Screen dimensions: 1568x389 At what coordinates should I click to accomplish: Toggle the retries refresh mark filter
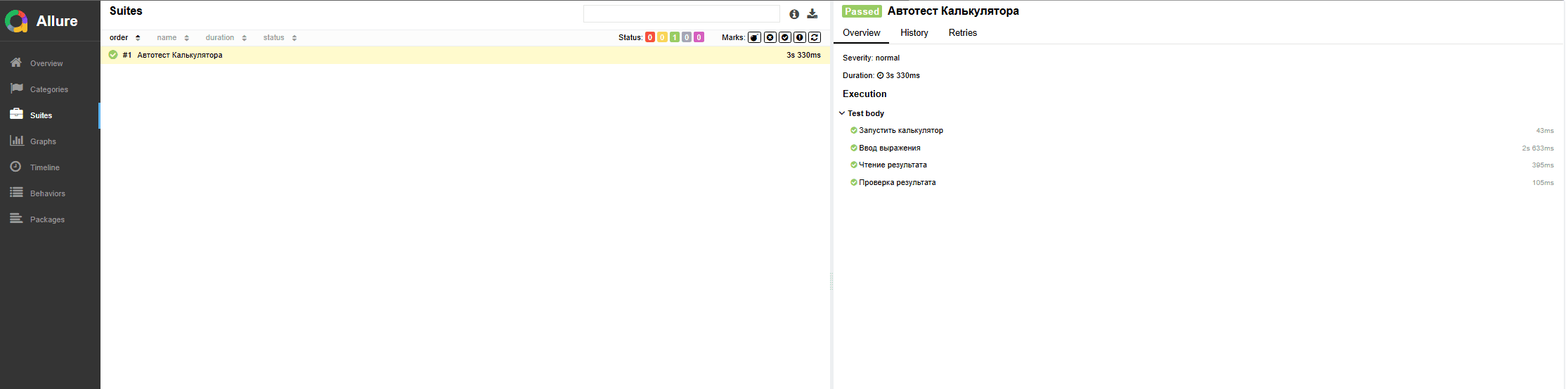(815, 37)
